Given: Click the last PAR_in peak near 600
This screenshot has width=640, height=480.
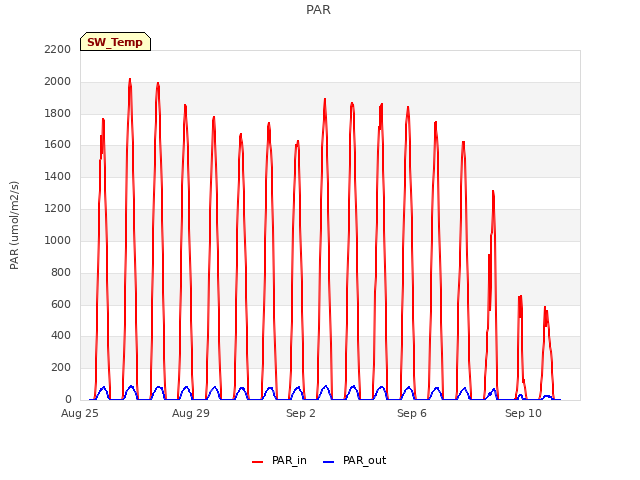Looking at the screenshot, I should tap(544, 307).
